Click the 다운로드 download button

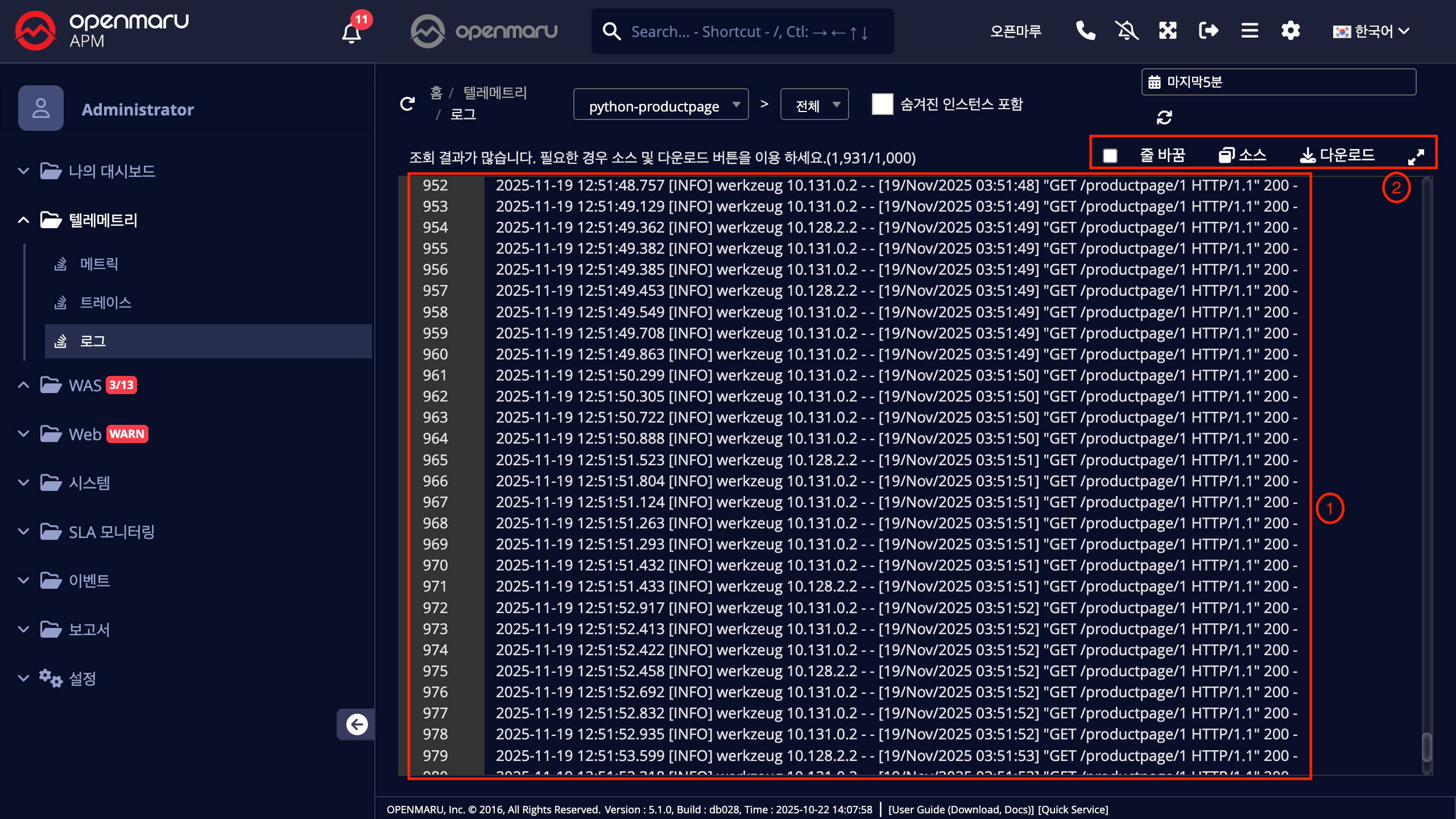pyautogui.click(x=1338, y=155)
